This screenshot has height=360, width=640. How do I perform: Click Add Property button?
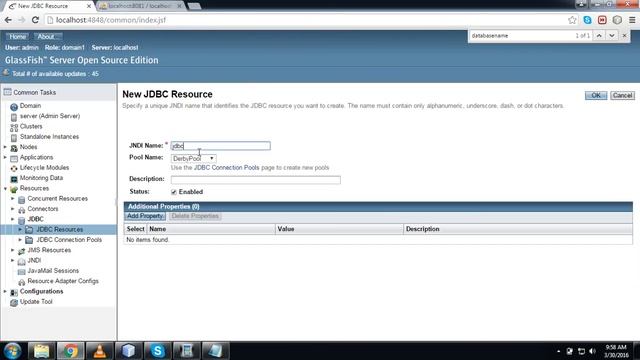pos(145,216)
